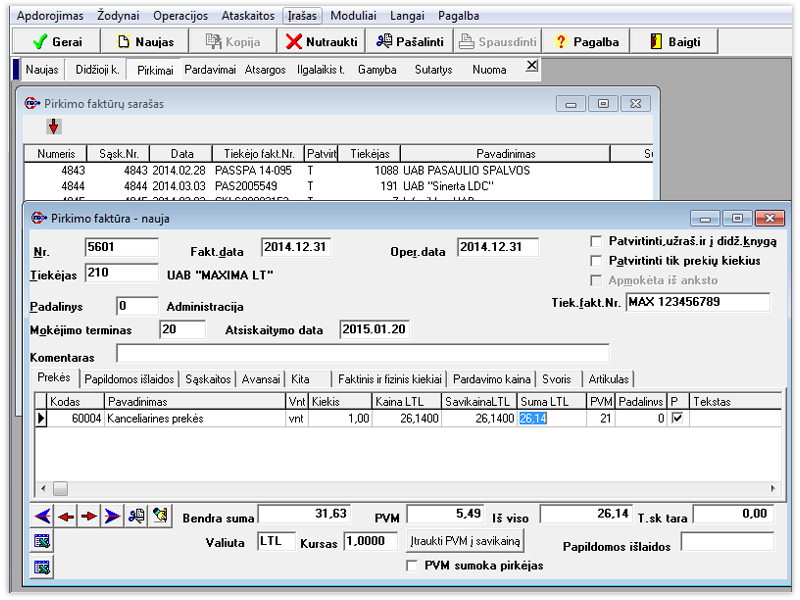Click the empty Komentaras field
Image resolution: width=800 pixels, height=600 pixels.
363,353
